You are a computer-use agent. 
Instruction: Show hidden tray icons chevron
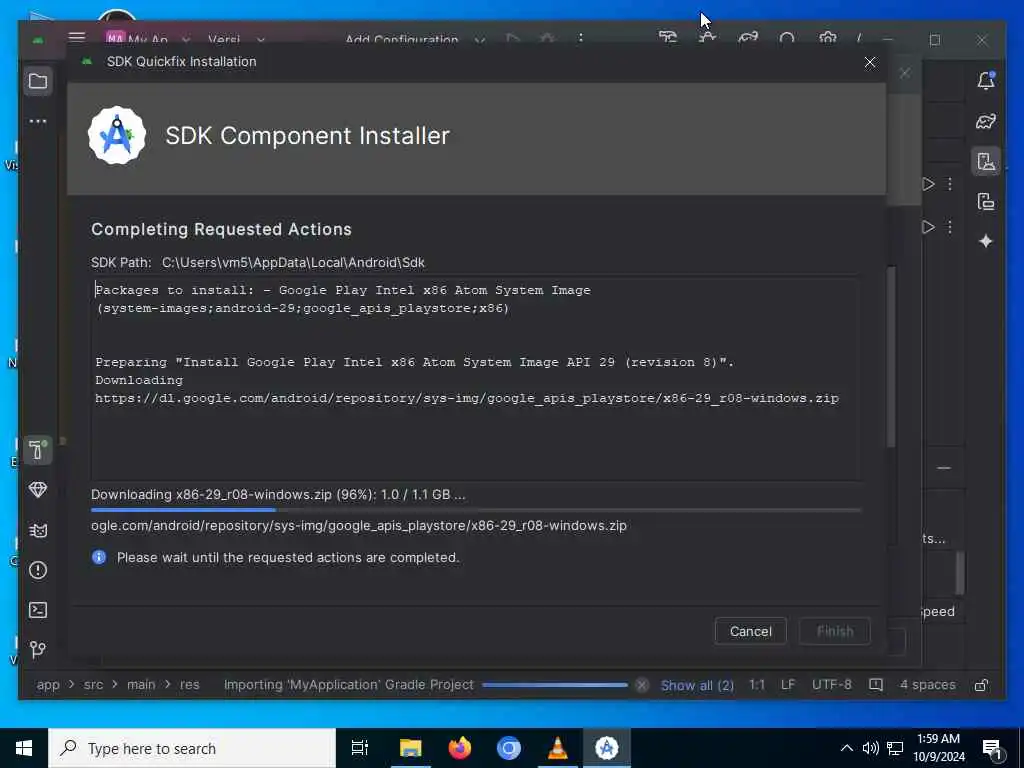coord(846,748)
